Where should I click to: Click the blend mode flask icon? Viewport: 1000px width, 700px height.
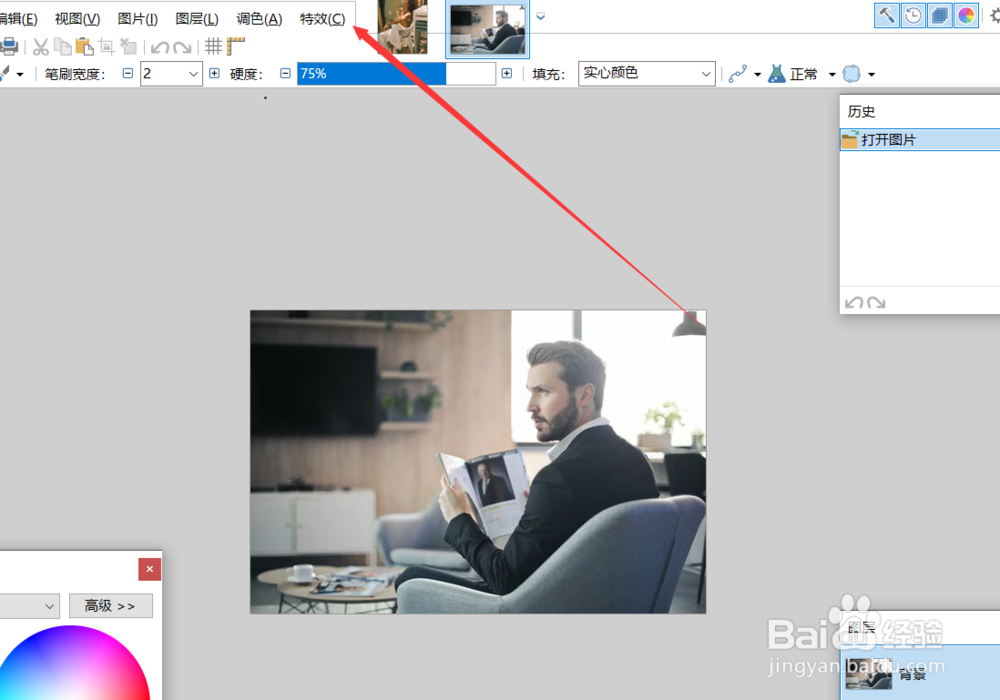777,74
